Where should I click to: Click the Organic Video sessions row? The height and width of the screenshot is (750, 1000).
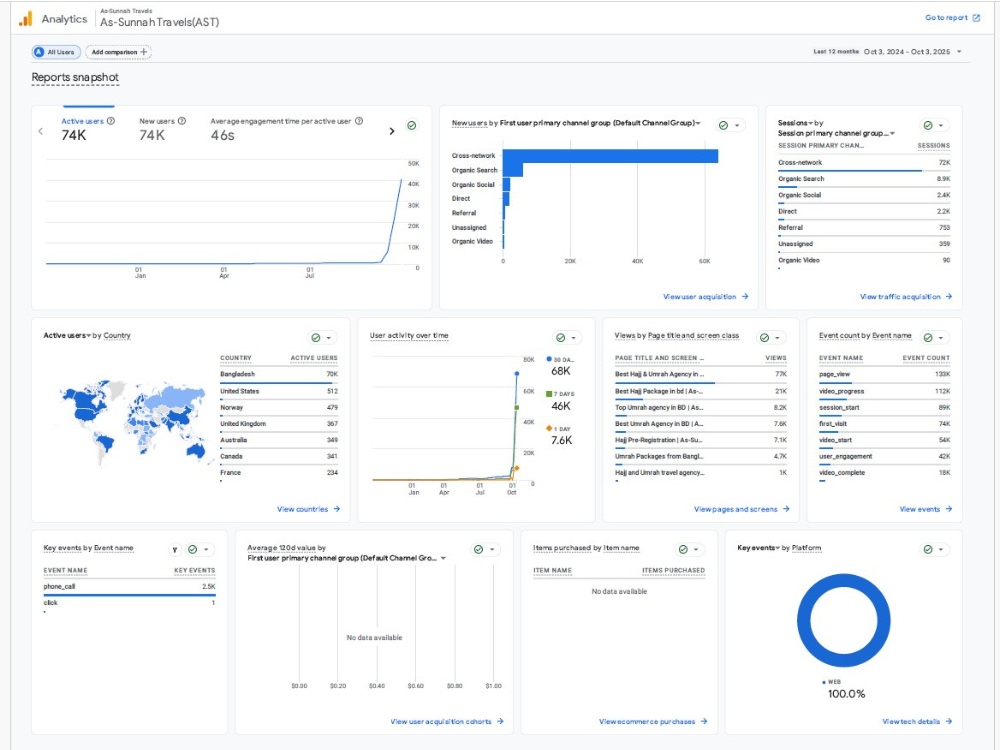tap(864, 260)
